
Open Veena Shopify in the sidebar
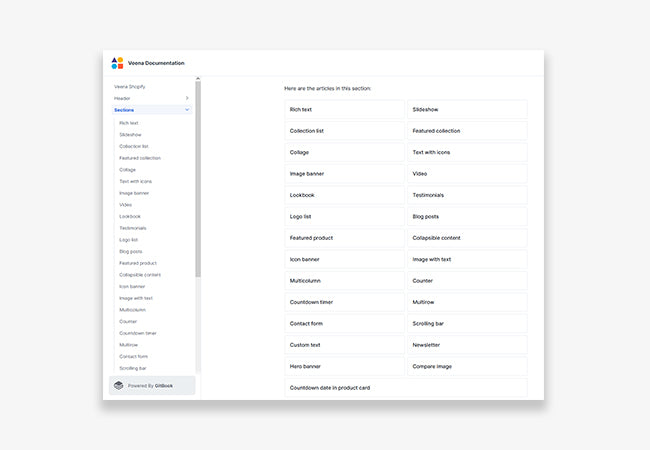129,87
